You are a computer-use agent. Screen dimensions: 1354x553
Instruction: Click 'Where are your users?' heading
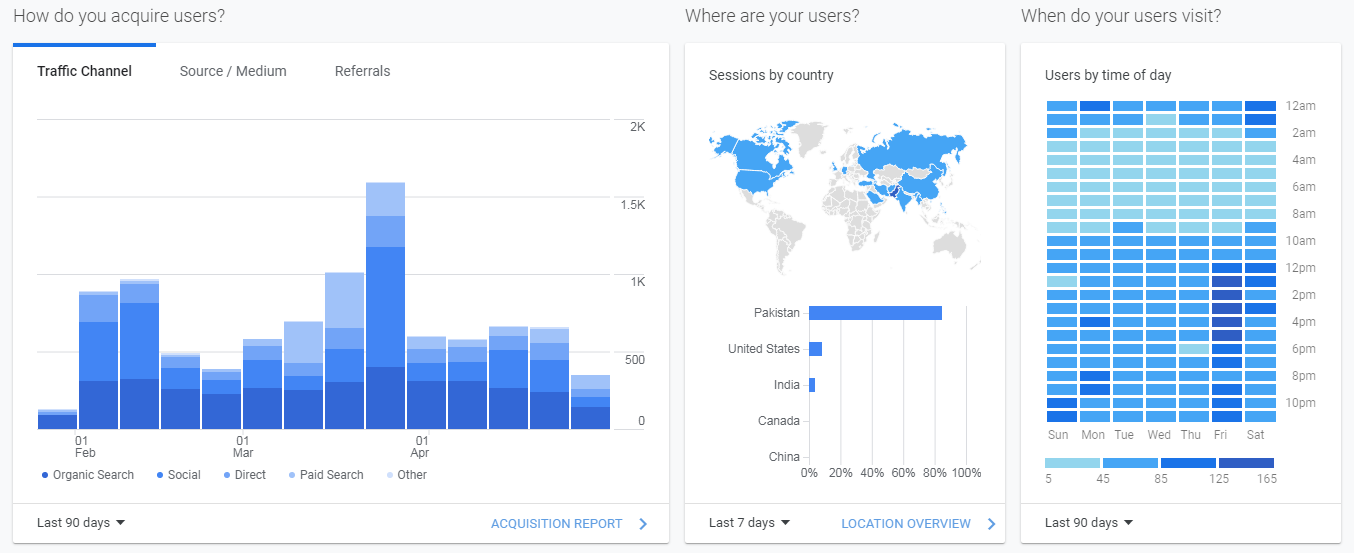pyautogui.click(x=772, y=16)
